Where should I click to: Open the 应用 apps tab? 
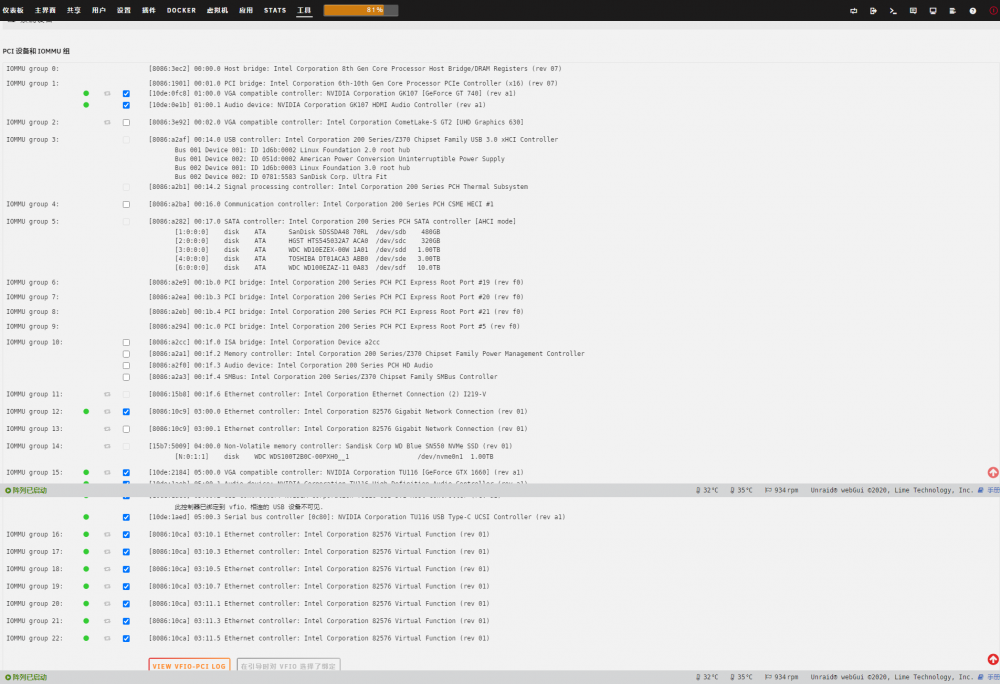click(246, 10)
